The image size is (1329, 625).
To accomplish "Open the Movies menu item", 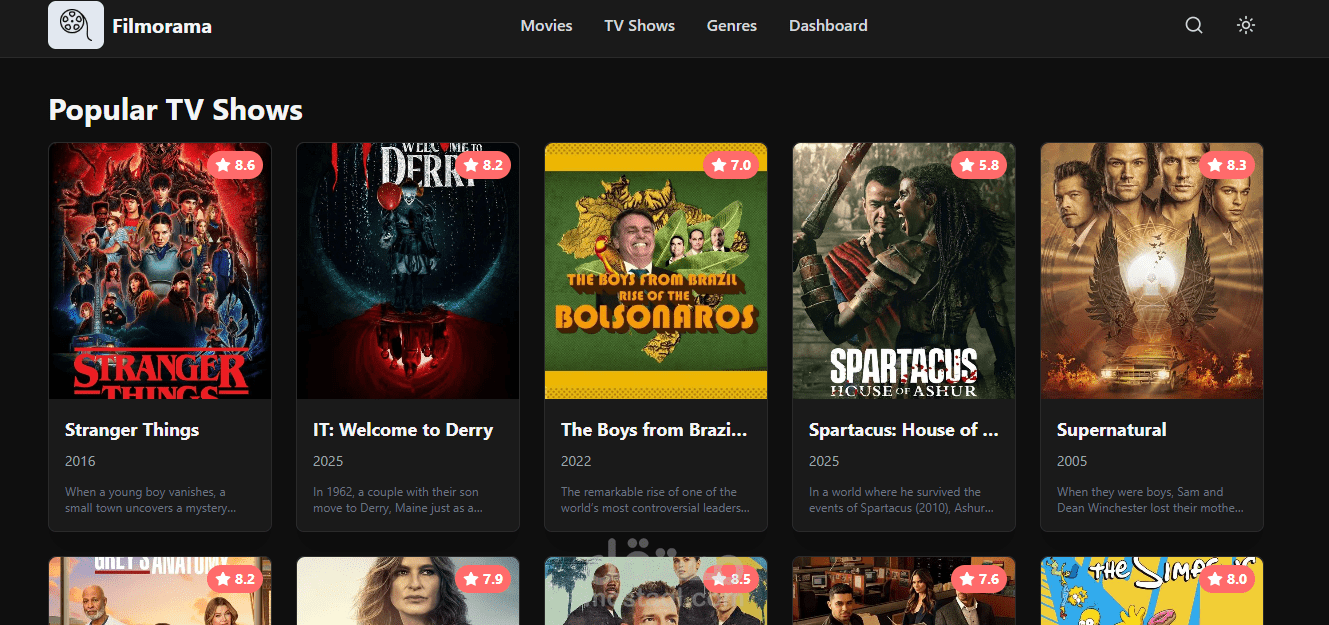I will click(x=546, y=26).
